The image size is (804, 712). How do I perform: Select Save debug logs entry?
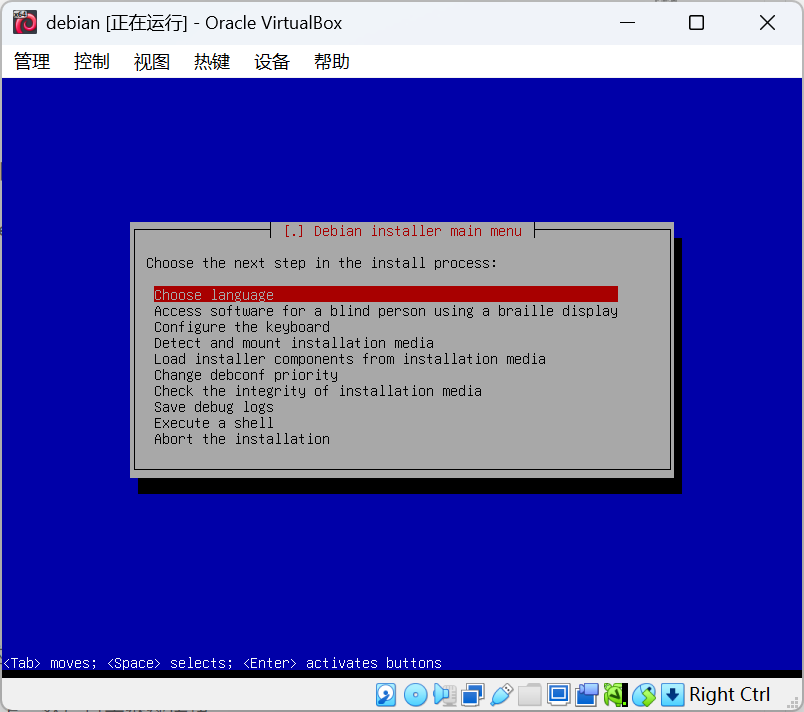click(214, 407)
